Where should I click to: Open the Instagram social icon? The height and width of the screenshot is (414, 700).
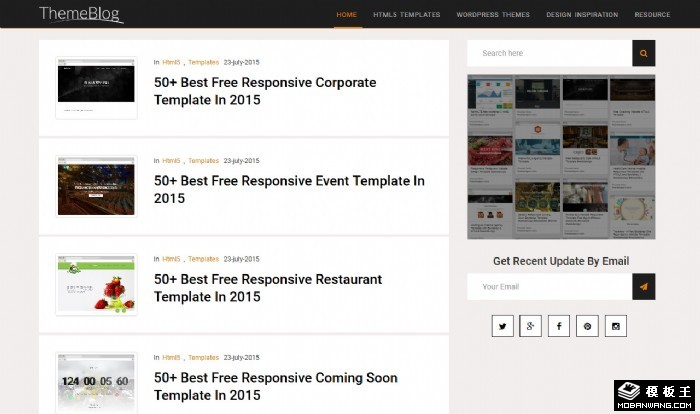click(616, 325)
